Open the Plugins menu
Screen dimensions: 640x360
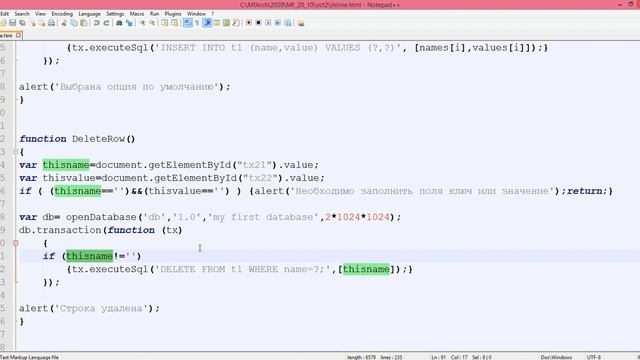point(173,14)
